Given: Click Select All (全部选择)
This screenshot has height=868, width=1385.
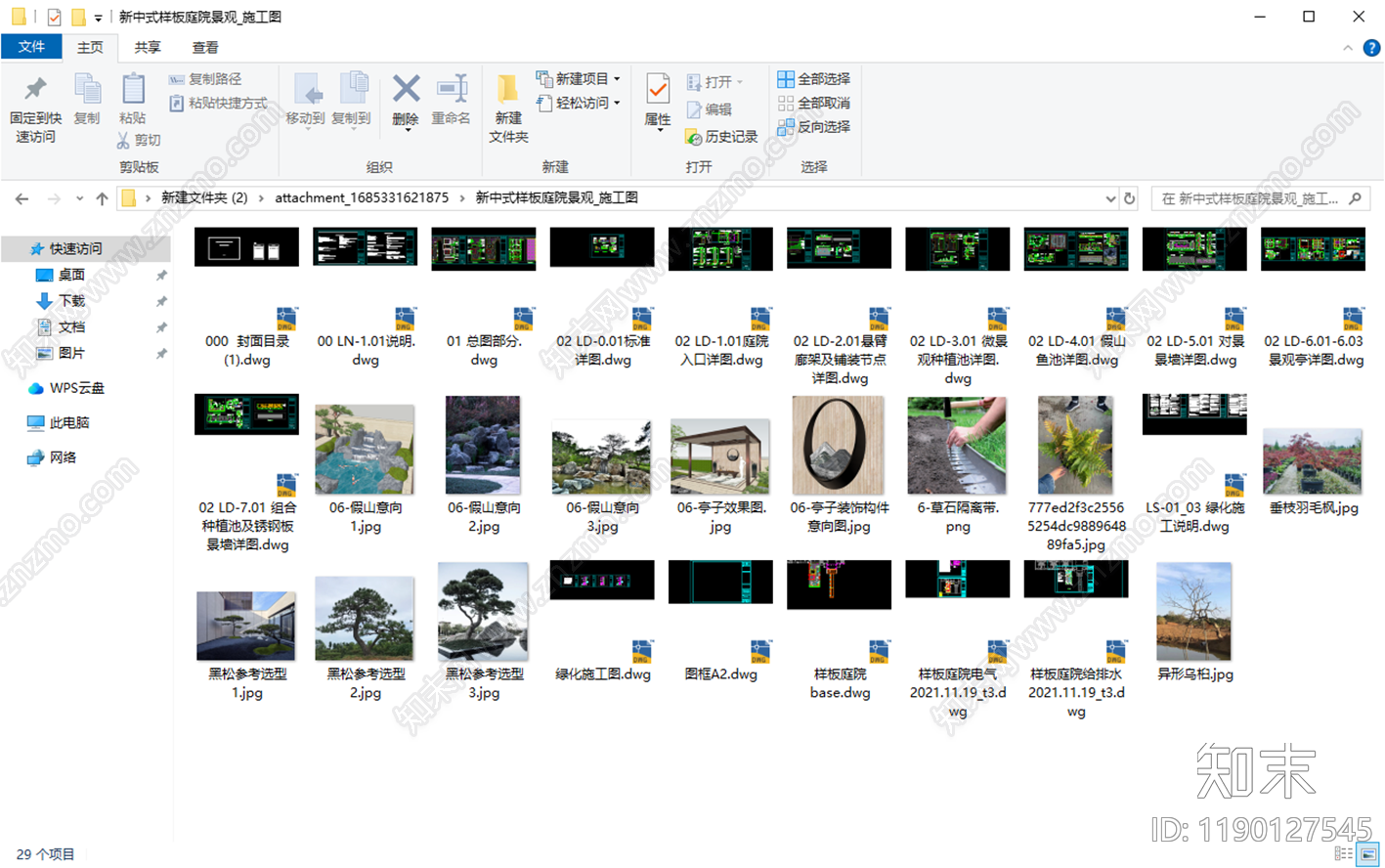Looking at the screenshot, I should (814, 79).
